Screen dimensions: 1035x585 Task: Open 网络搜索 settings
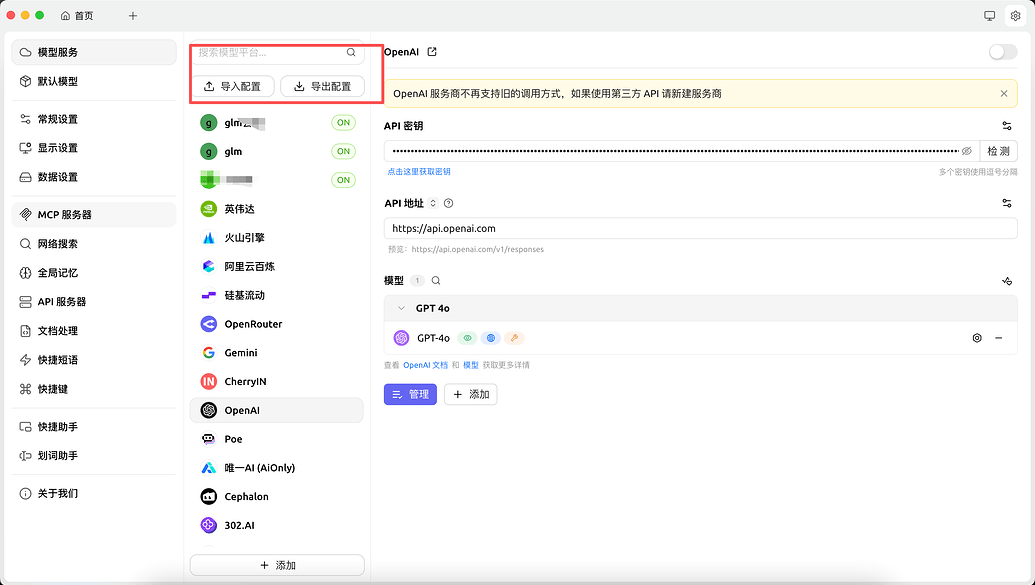pyautogui.click(x=94, y=244)
